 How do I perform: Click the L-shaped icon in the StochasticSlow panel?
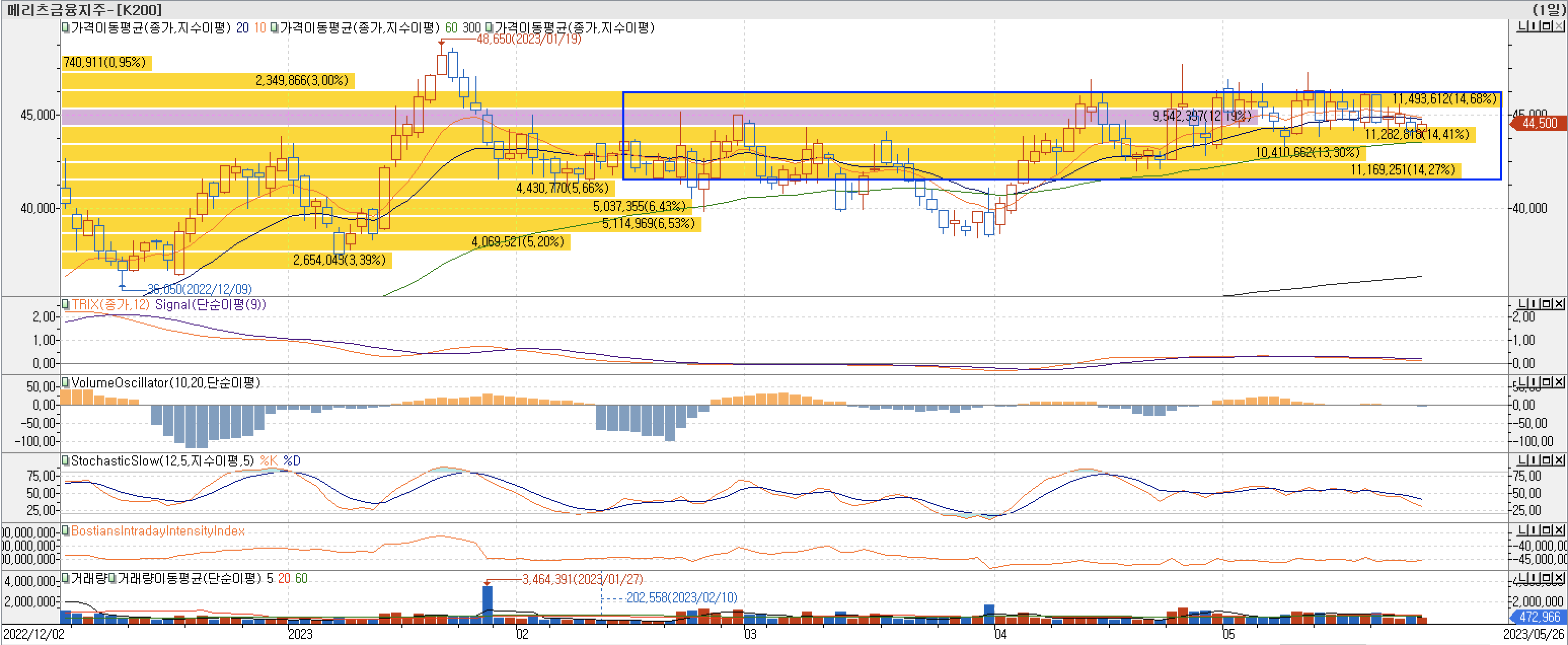(x=1522, y=459)
